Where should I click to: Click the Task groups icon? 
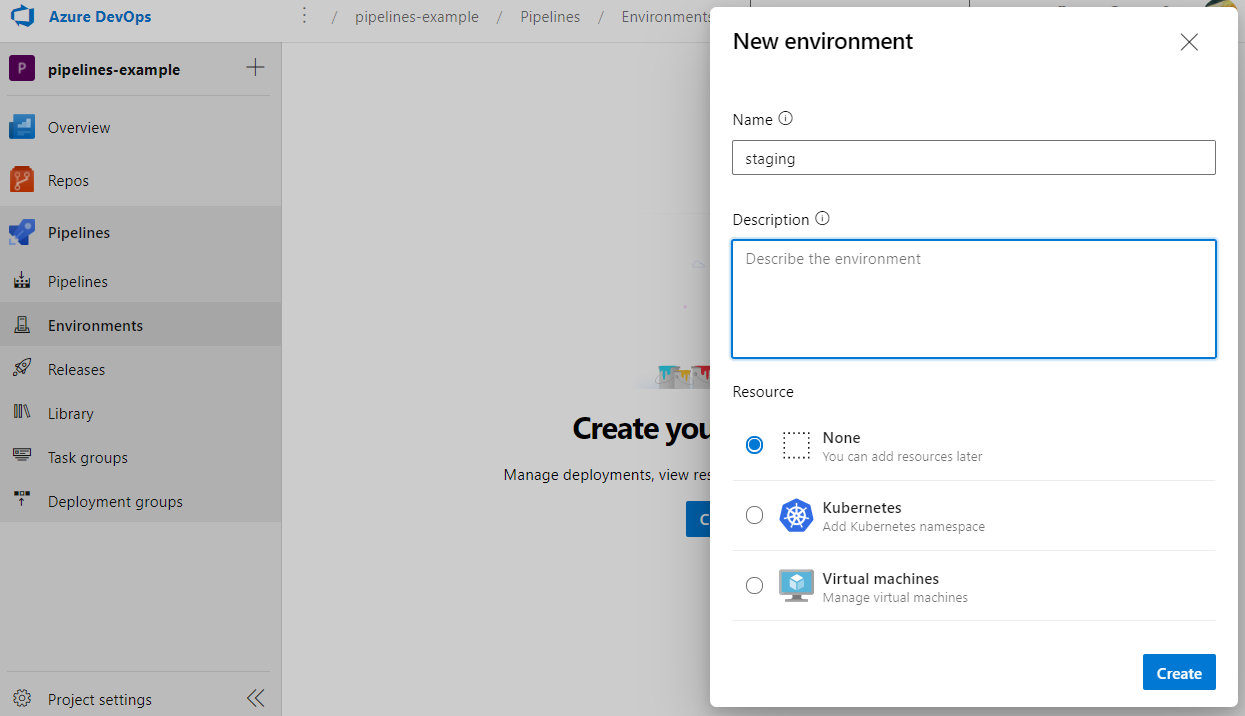pyautogui.click(x=22, y=455)
